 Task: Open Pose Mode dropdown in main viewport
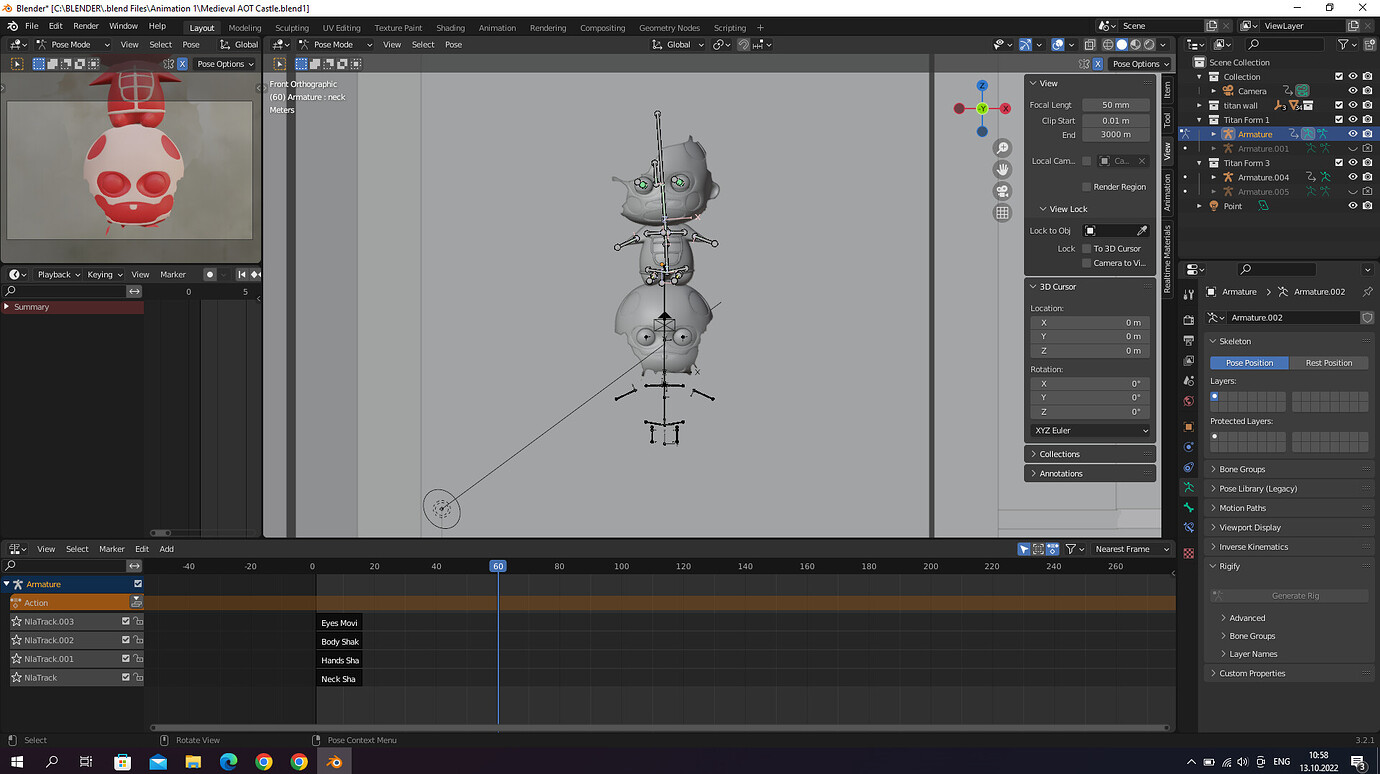coord(334,44)
